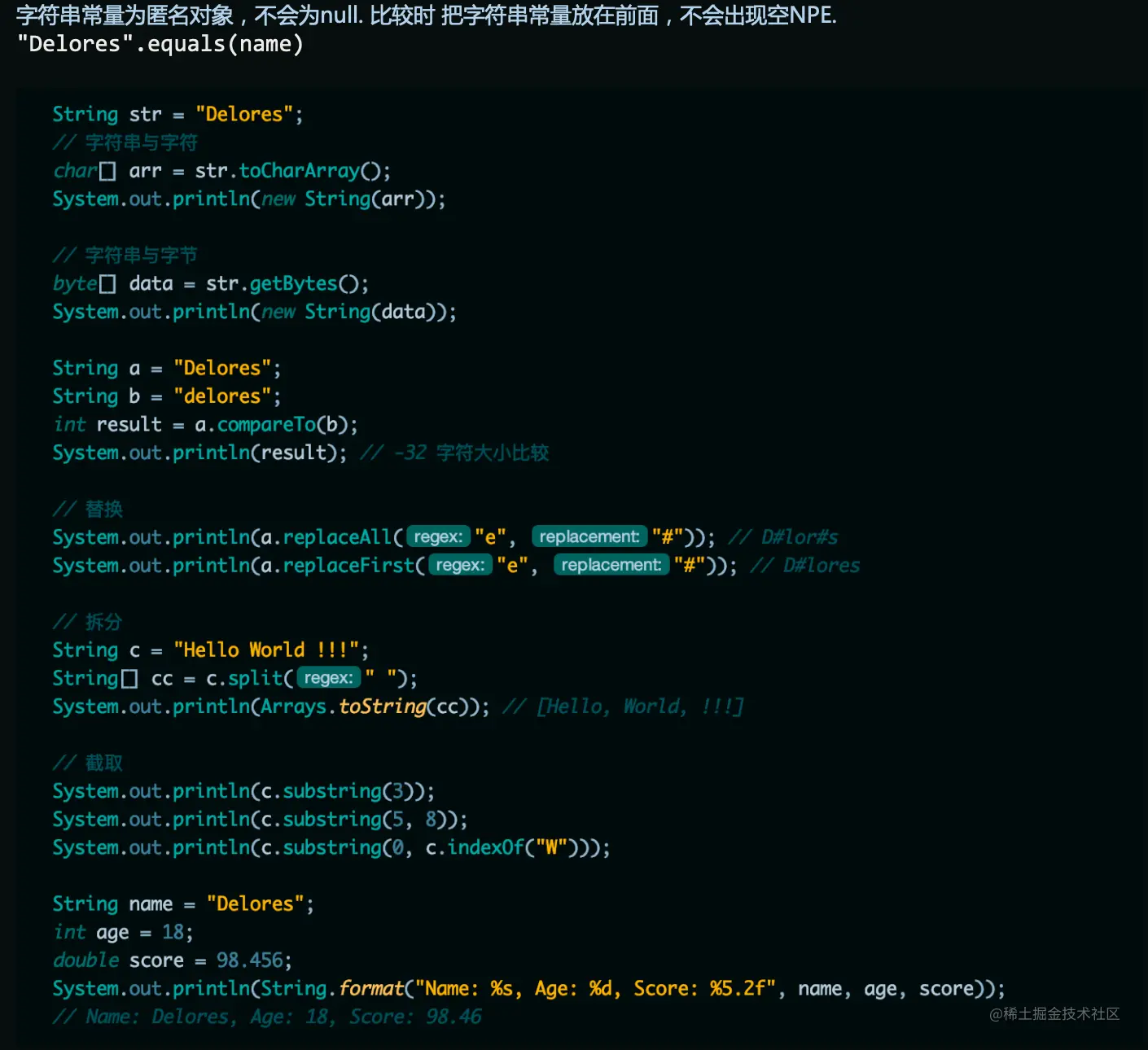Click the line char[] arr = str.toCharArray();
This screenshot has width=1148, height=1050.
pos(221,171)
